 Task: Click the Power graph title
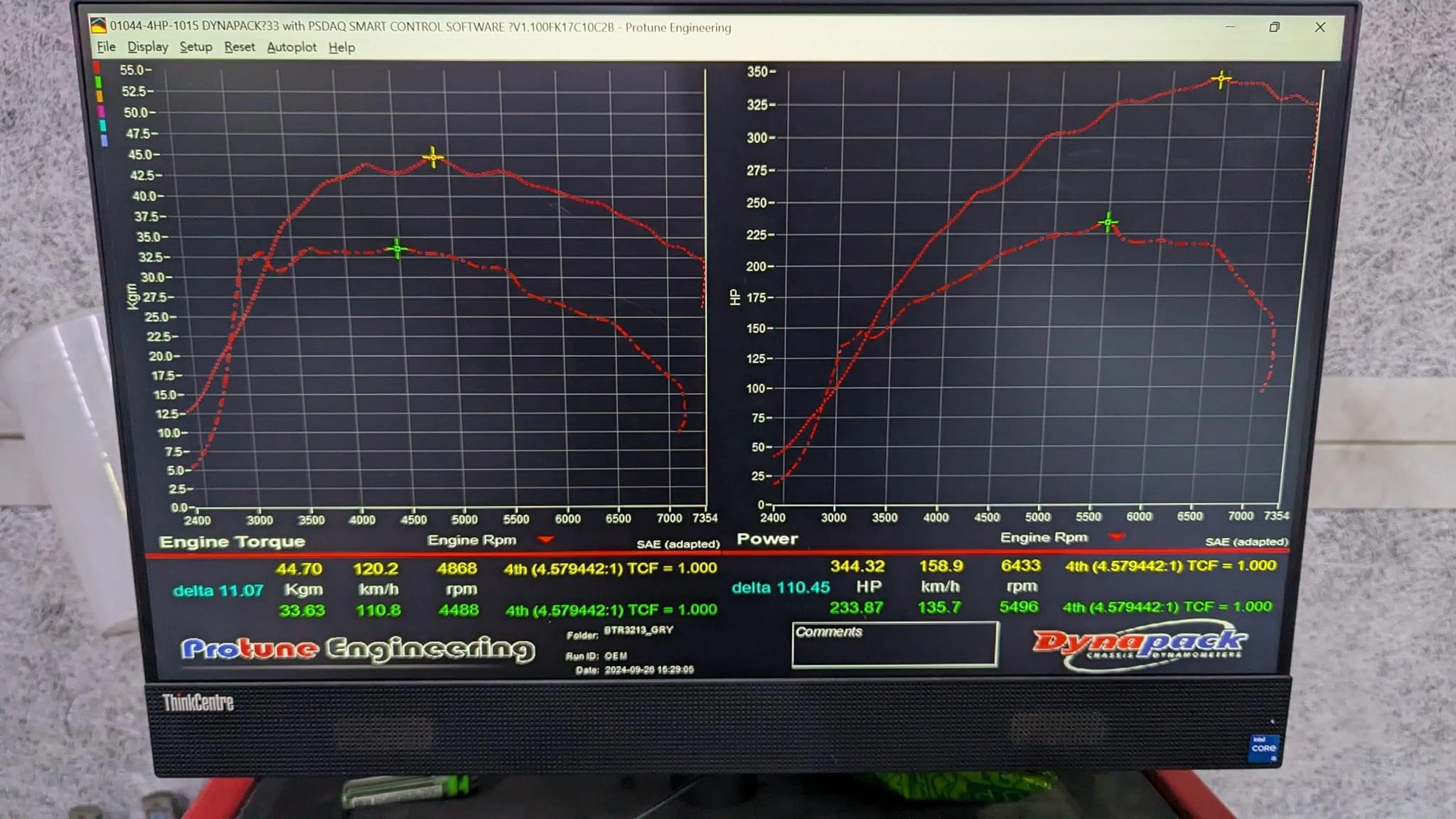pos(767,539)
